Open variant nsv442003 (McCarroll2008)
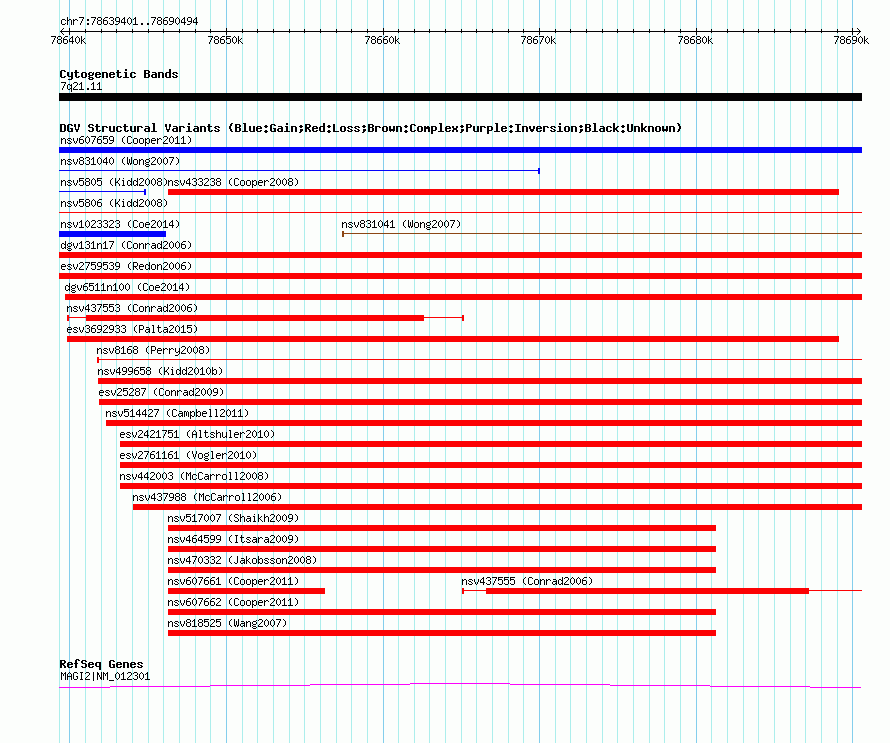Viewport: 890px width, 743px height. coord(194,476)
